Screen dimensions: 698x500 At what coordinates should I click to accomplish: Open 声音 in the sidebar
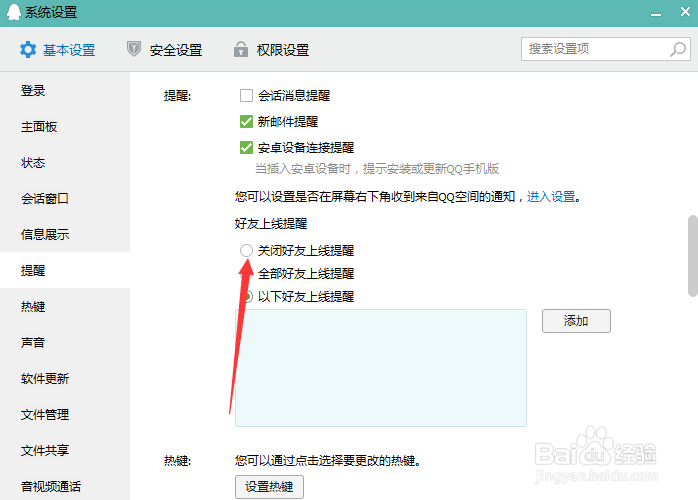[x=65, y=342]
